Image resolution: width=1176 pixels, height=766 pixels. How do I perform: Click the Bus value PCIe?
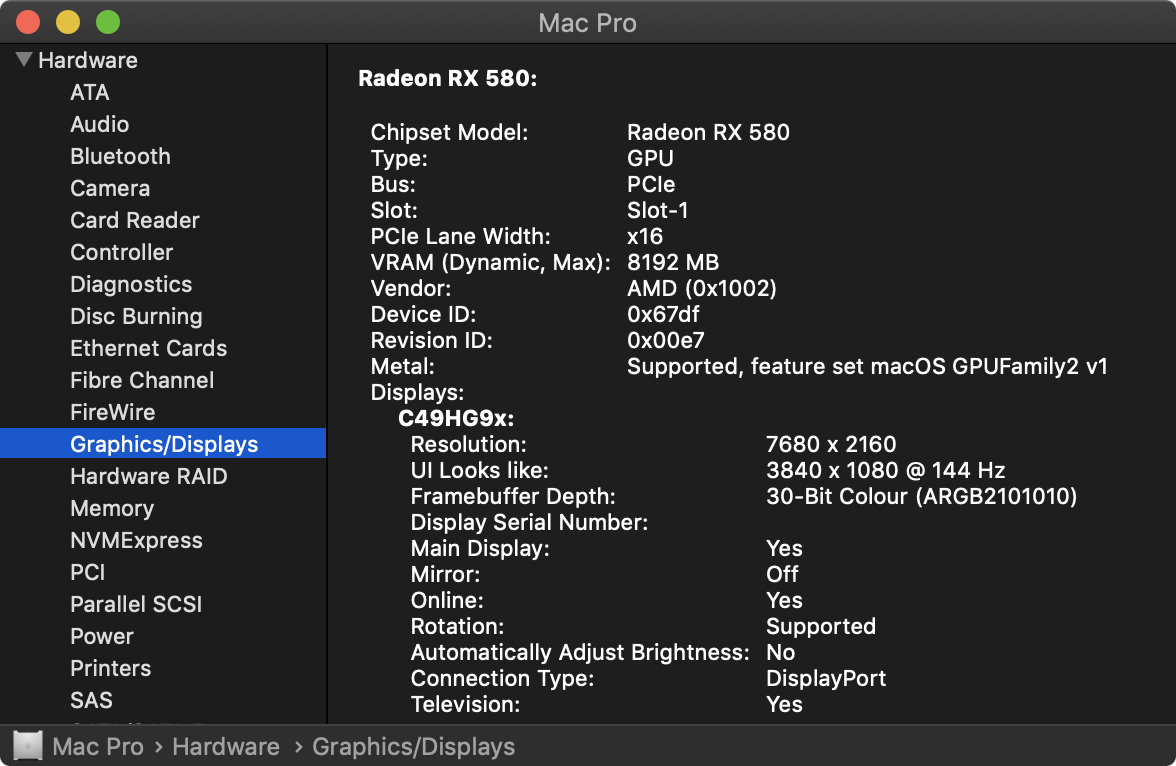[x=651, y=185]
